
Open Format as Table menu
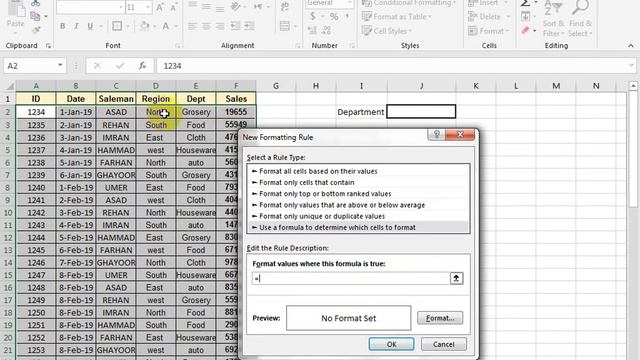pos(397,17)
